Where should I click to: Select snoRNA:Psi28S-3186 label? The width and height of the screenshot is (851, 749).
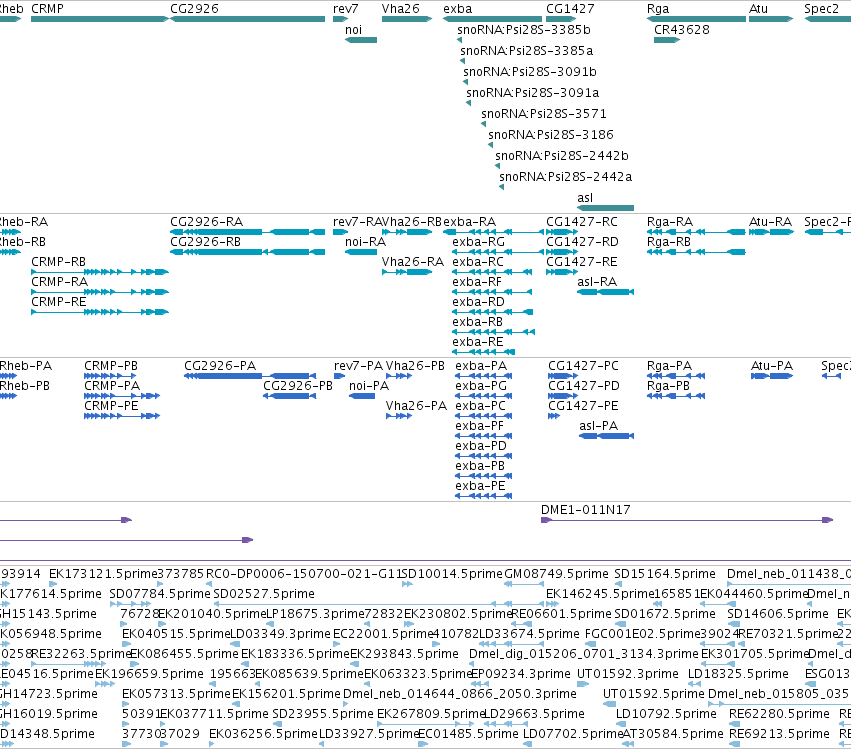coord(551,135)
